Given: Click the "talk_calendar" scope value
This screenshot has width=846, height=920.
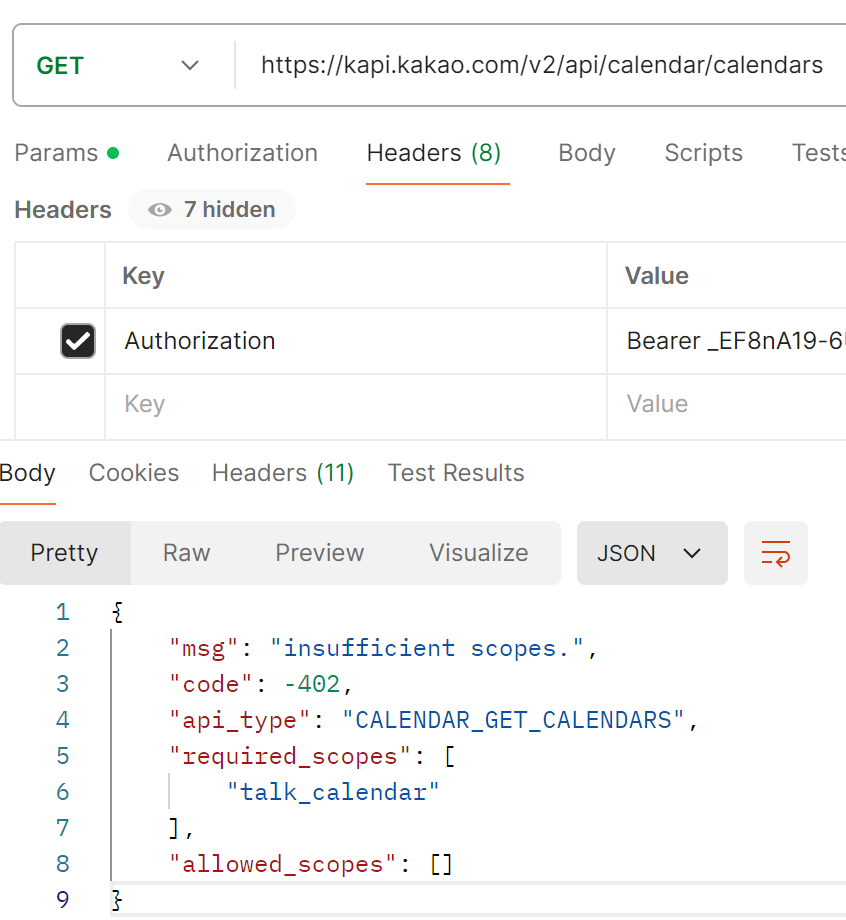Looking at the screenshot, I should click(333, 792).
